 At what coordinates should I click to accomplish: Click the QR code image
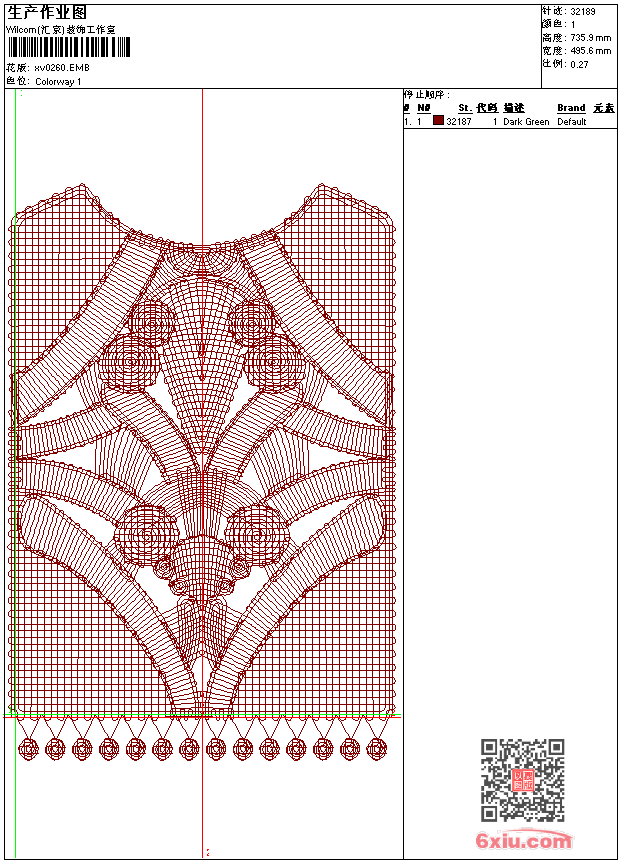click(522, 780)
